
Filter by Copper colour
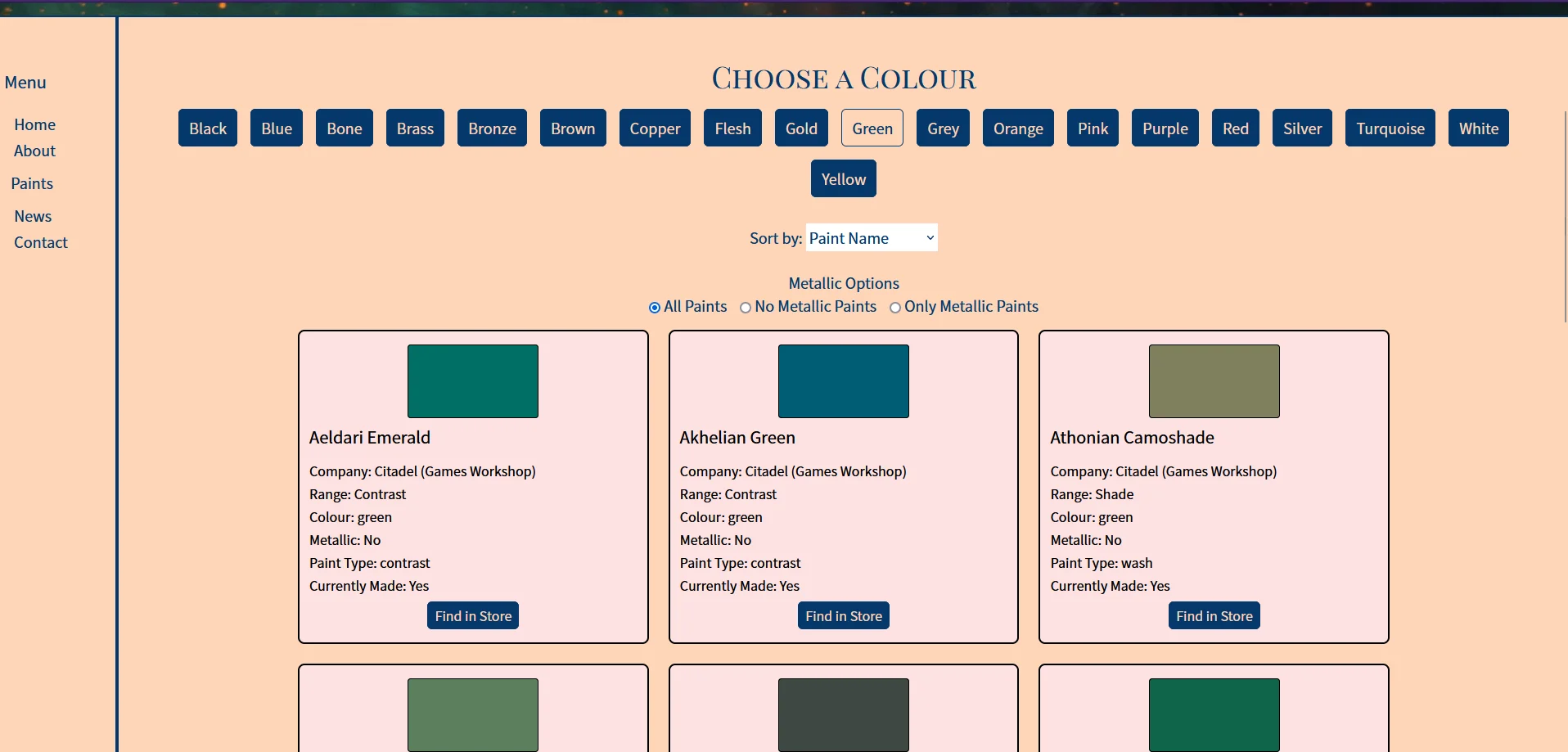pos(655,128)
